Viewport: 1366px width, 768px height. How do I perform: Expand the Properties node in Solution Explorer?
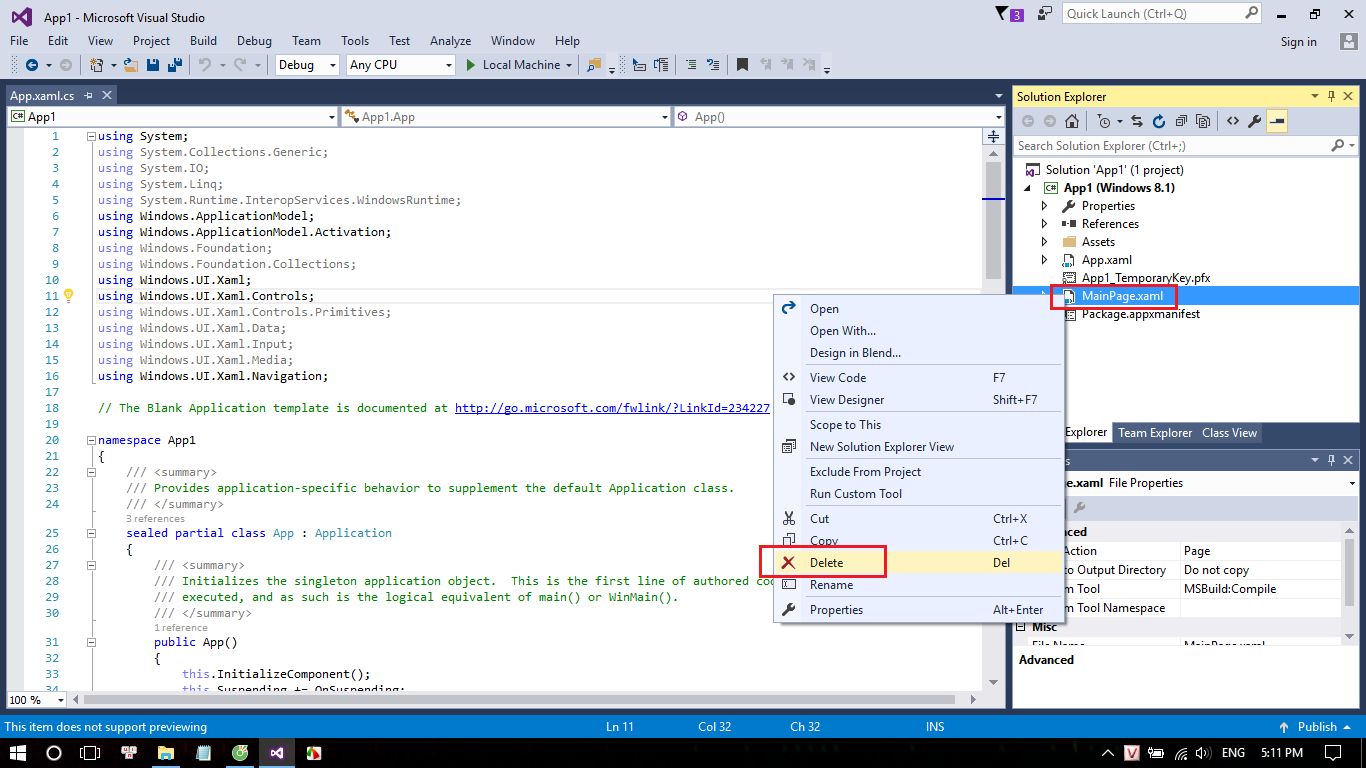click(1045, 206)
